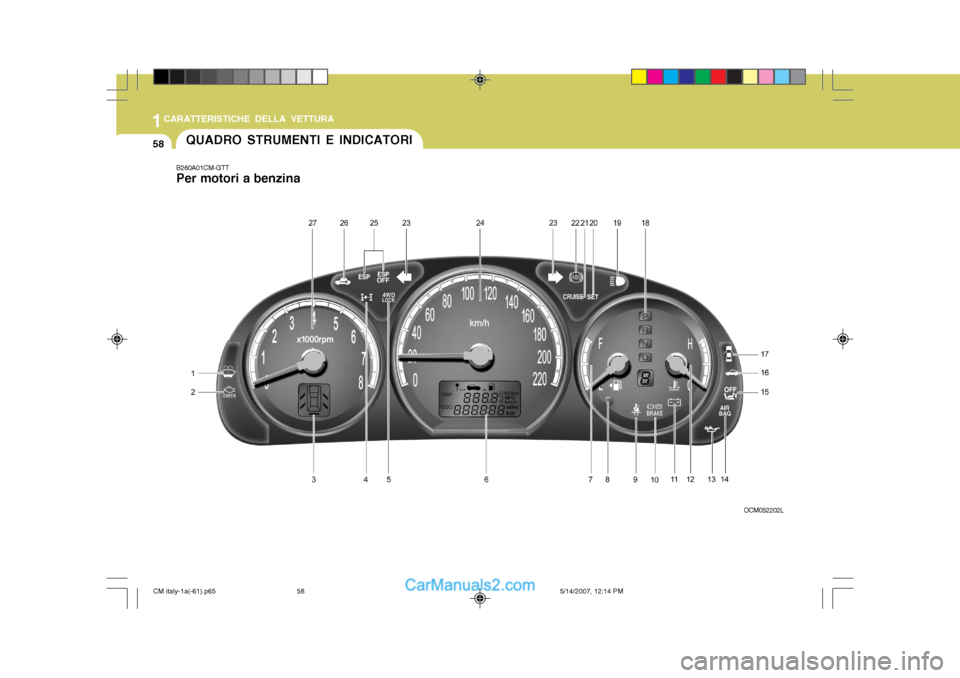Click the digital gear number display showing 8

pyautogui.click(x=645, y=379)
